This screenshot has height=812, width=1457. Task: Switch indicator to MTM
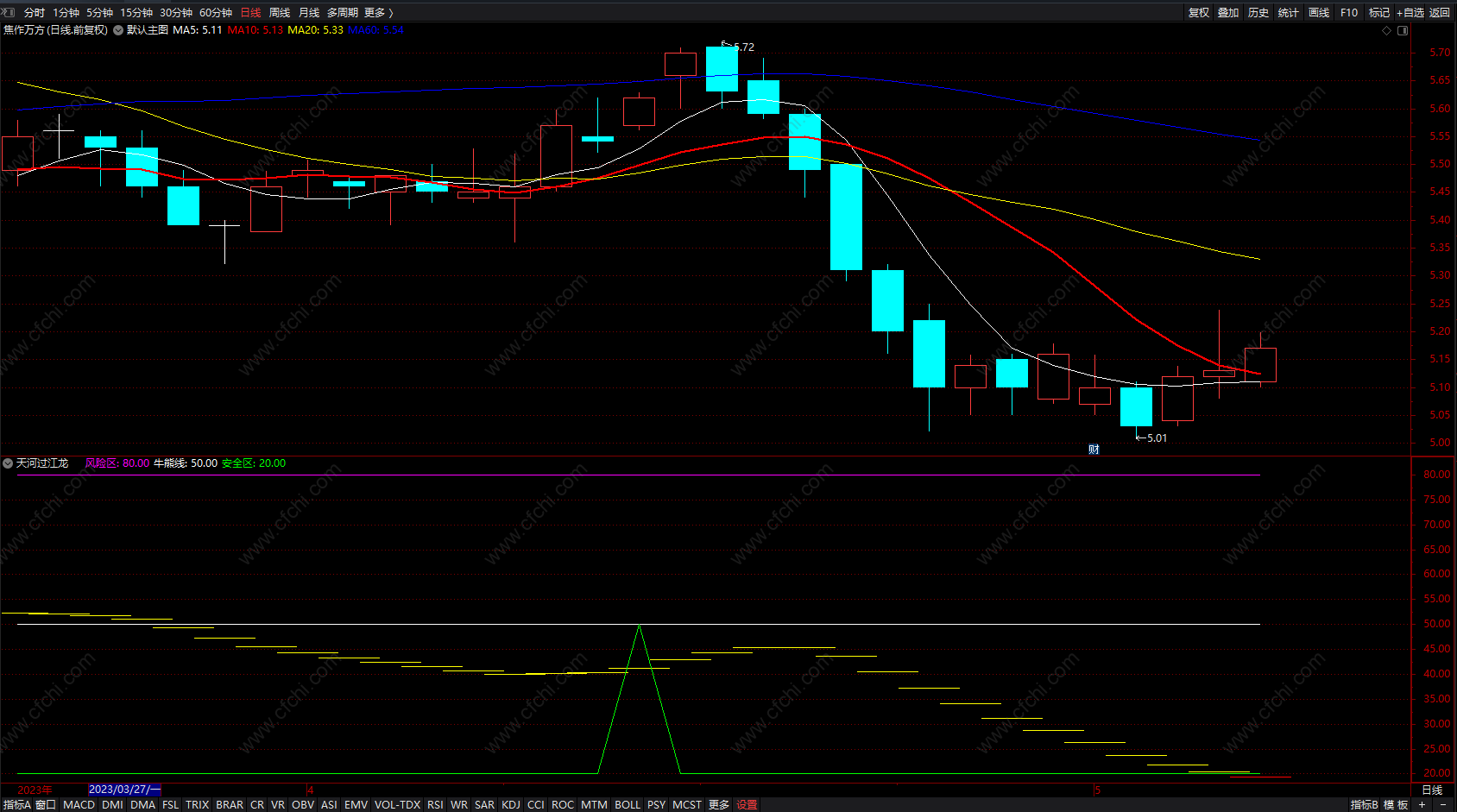(594, 804)
